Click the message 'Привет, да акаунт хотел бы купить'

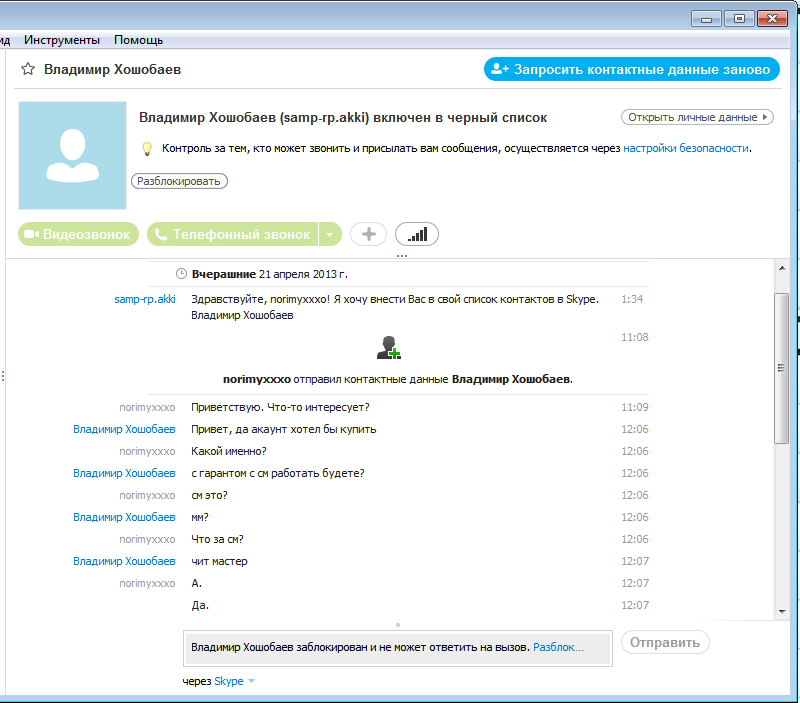(x=284, y=429)
